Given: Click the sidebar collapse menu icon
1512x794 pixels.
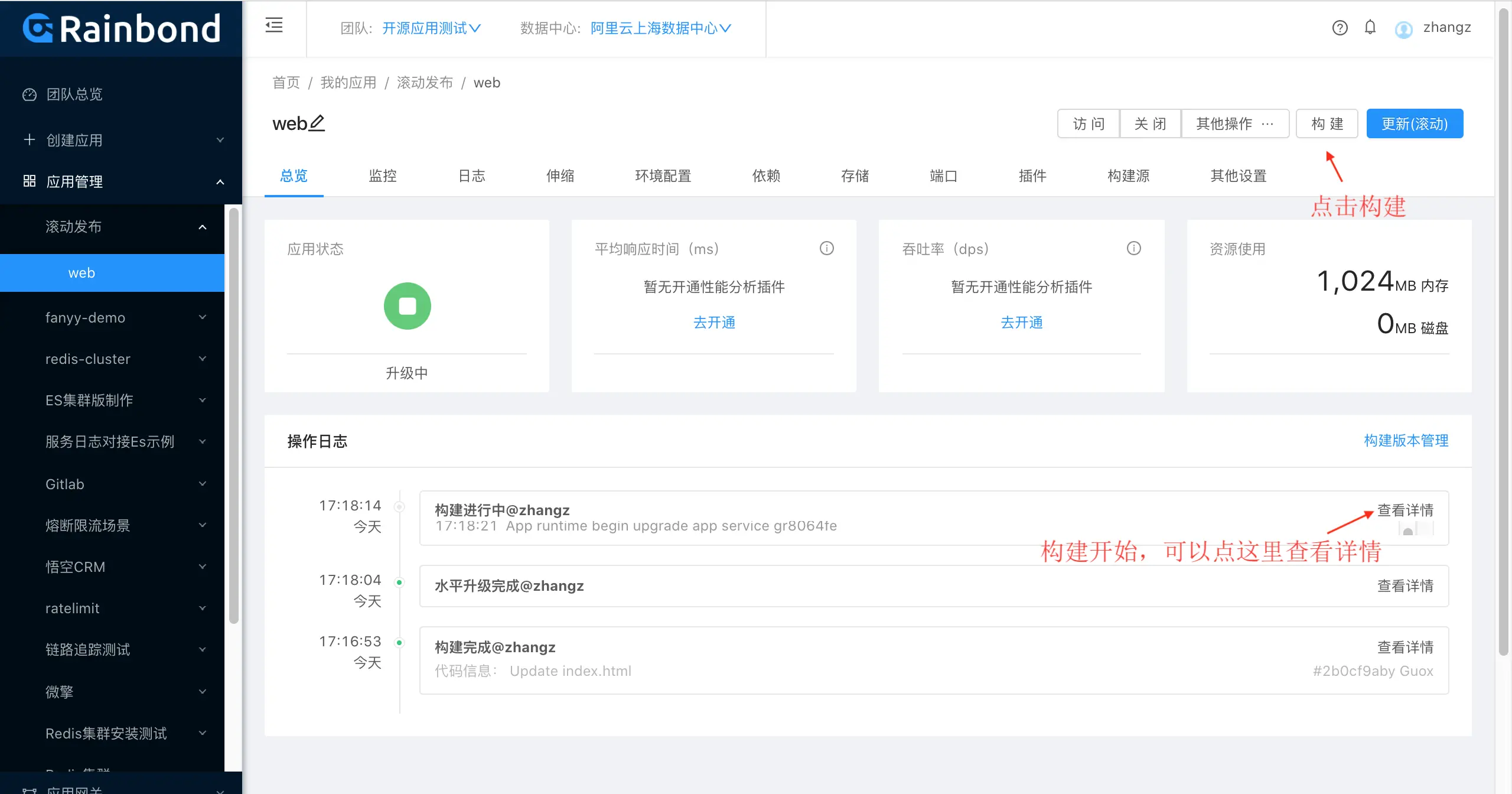Looking at the screenshot, I should (x=274, y=25).
